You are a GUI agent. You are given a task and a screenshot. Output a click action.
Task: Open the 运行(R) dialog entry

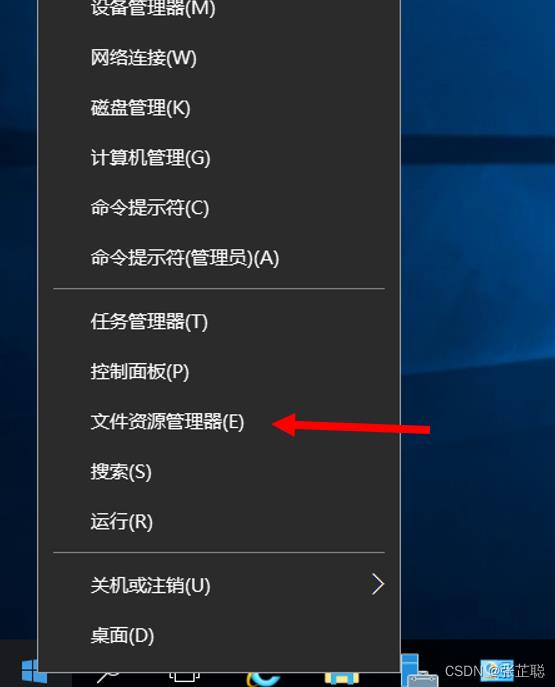[219, 521]
